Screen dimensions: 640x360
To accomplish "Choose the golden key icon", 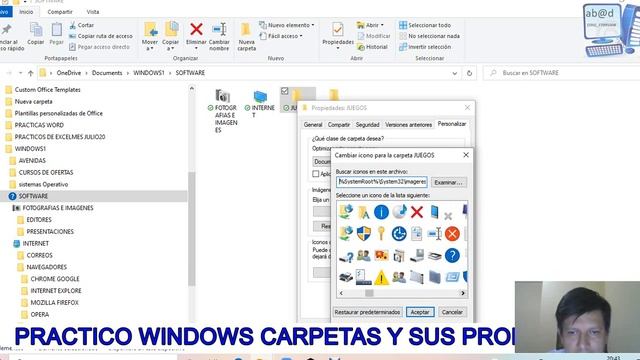I will click(x=381, y=234).
